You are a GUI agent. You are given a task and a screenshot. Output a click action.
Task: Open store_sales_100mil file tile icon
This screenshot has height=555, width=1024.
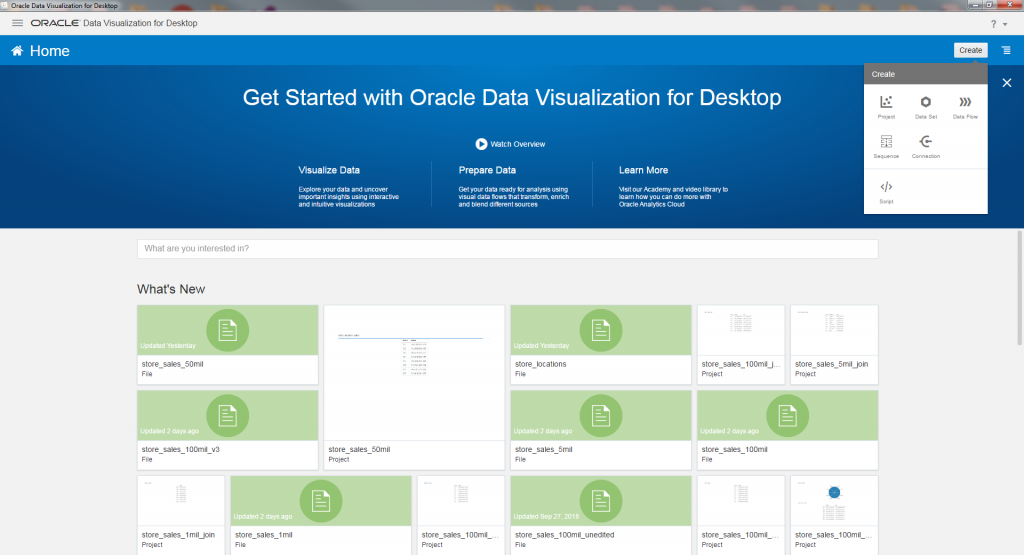coord(788,416)
